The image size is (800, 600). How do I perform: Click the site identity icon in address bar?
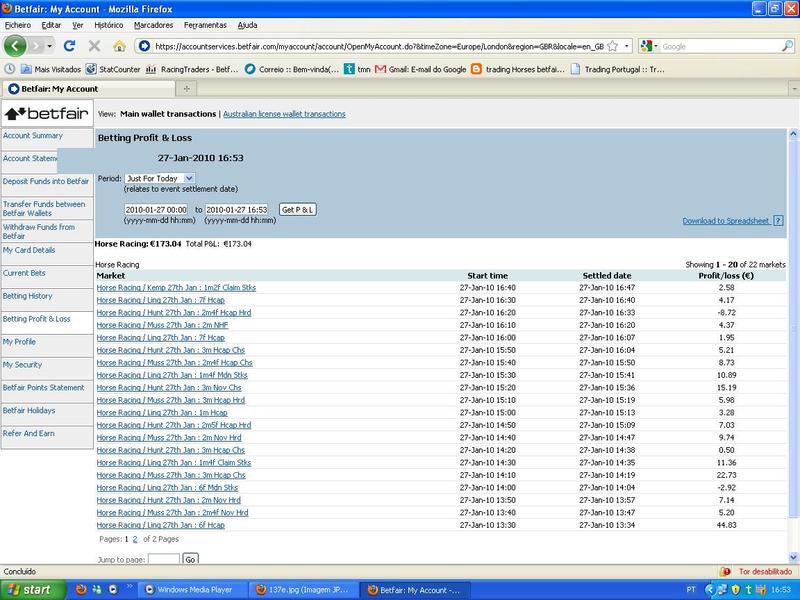point(144,46)
